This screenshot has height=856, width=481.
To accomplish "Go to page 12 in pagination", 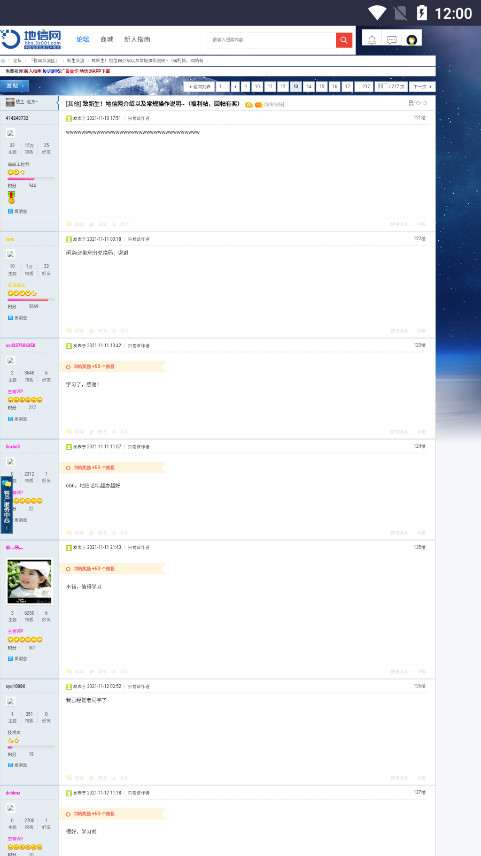I will (x=282, y=86).
